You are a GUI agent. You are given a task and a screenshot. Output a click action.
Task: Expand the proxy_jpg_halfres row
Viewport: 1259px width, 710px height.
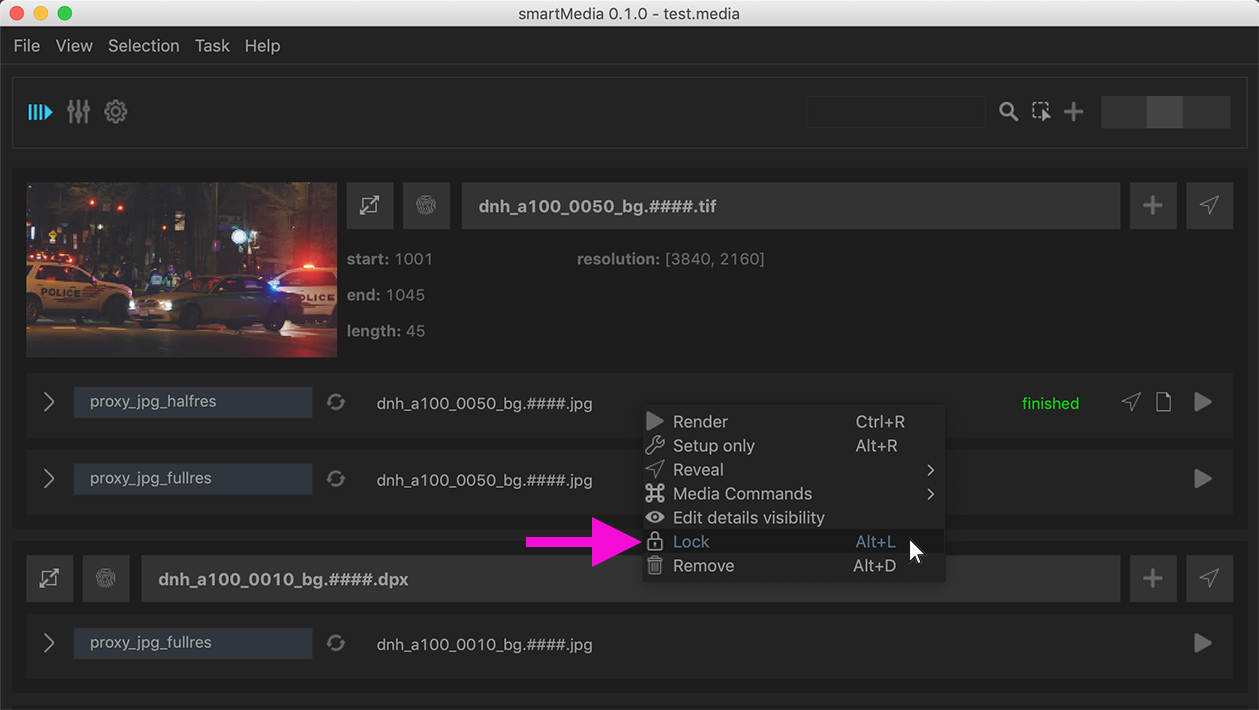[x=49, y=402]
